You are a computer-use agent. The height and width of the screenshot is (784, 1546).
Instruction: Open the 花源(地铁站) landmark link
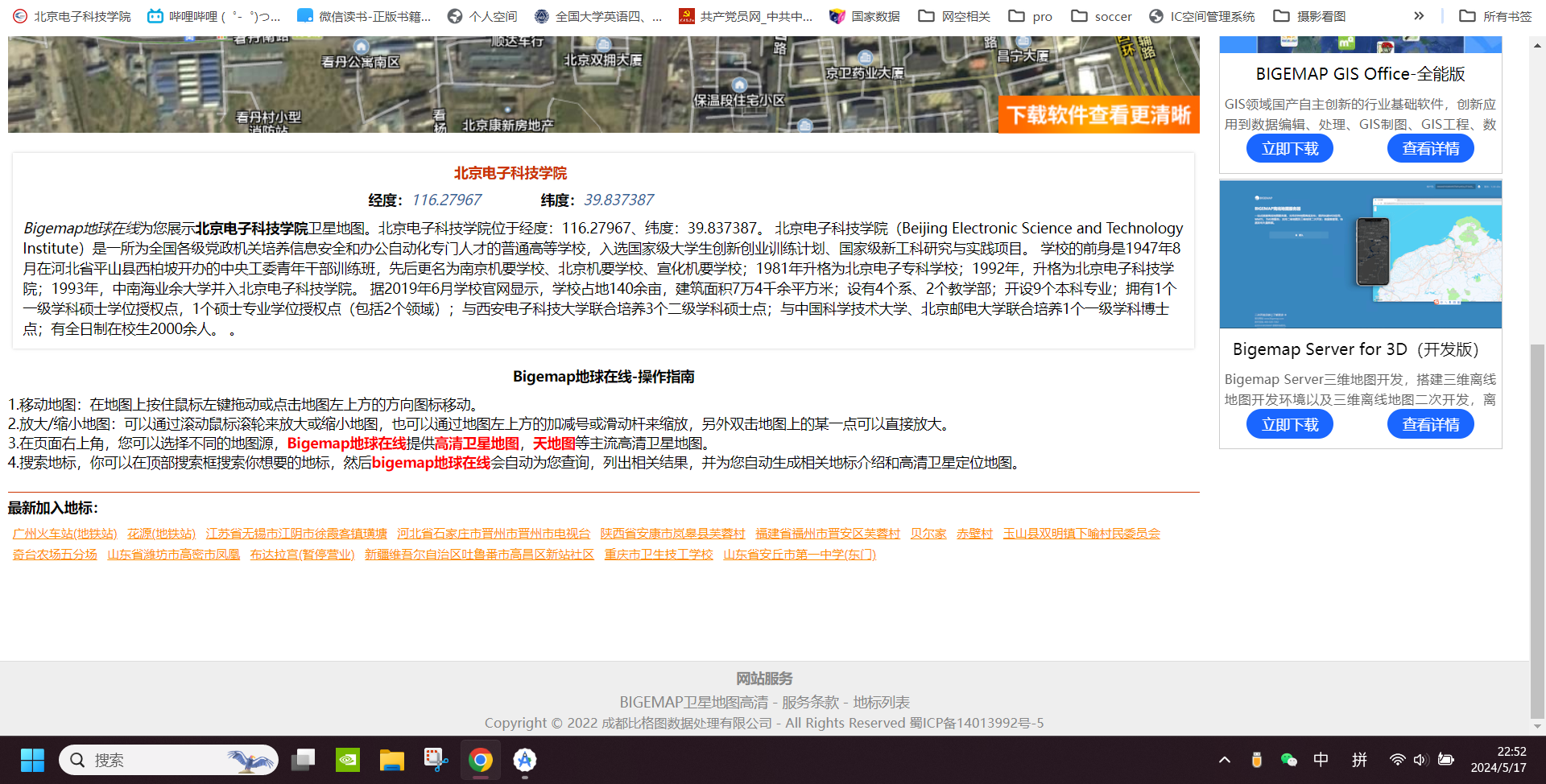point(162,534)
